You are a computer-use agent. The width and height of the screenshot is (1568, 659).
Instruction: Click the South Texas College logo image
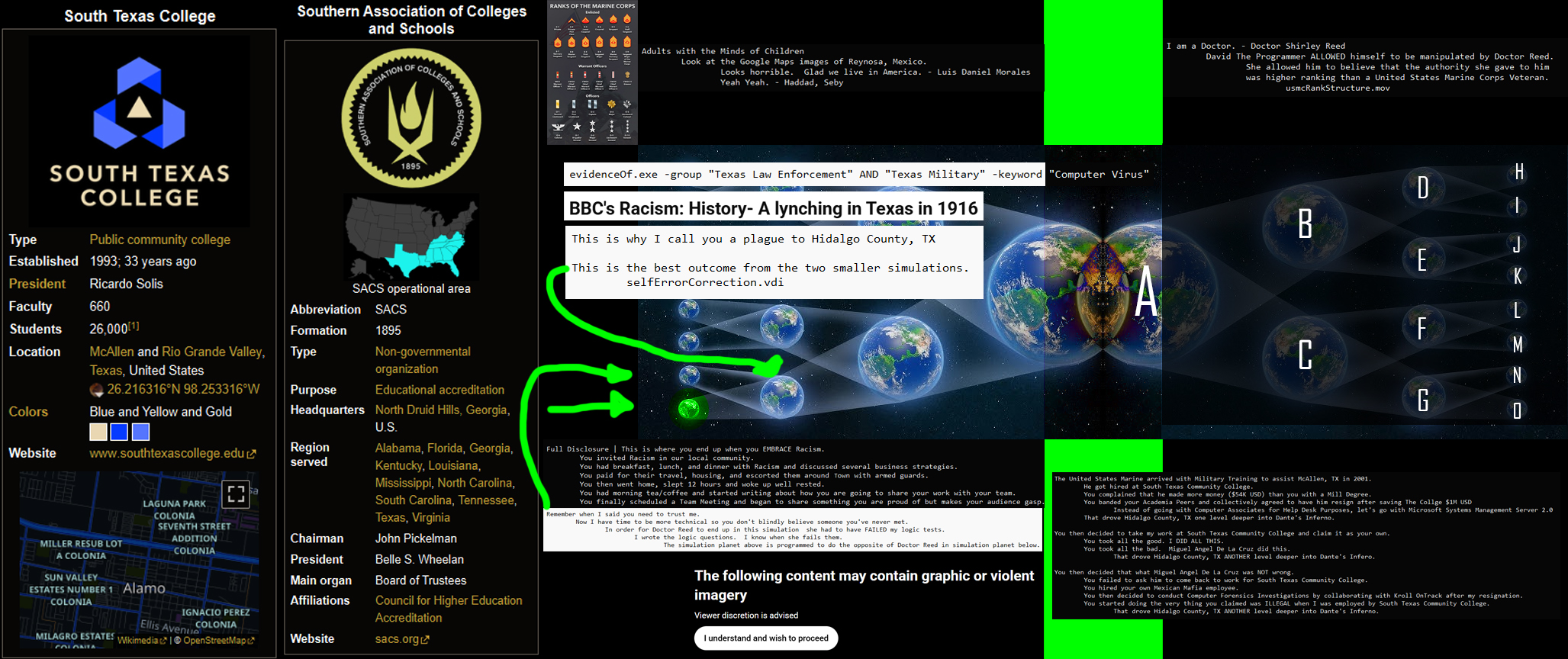140,131
